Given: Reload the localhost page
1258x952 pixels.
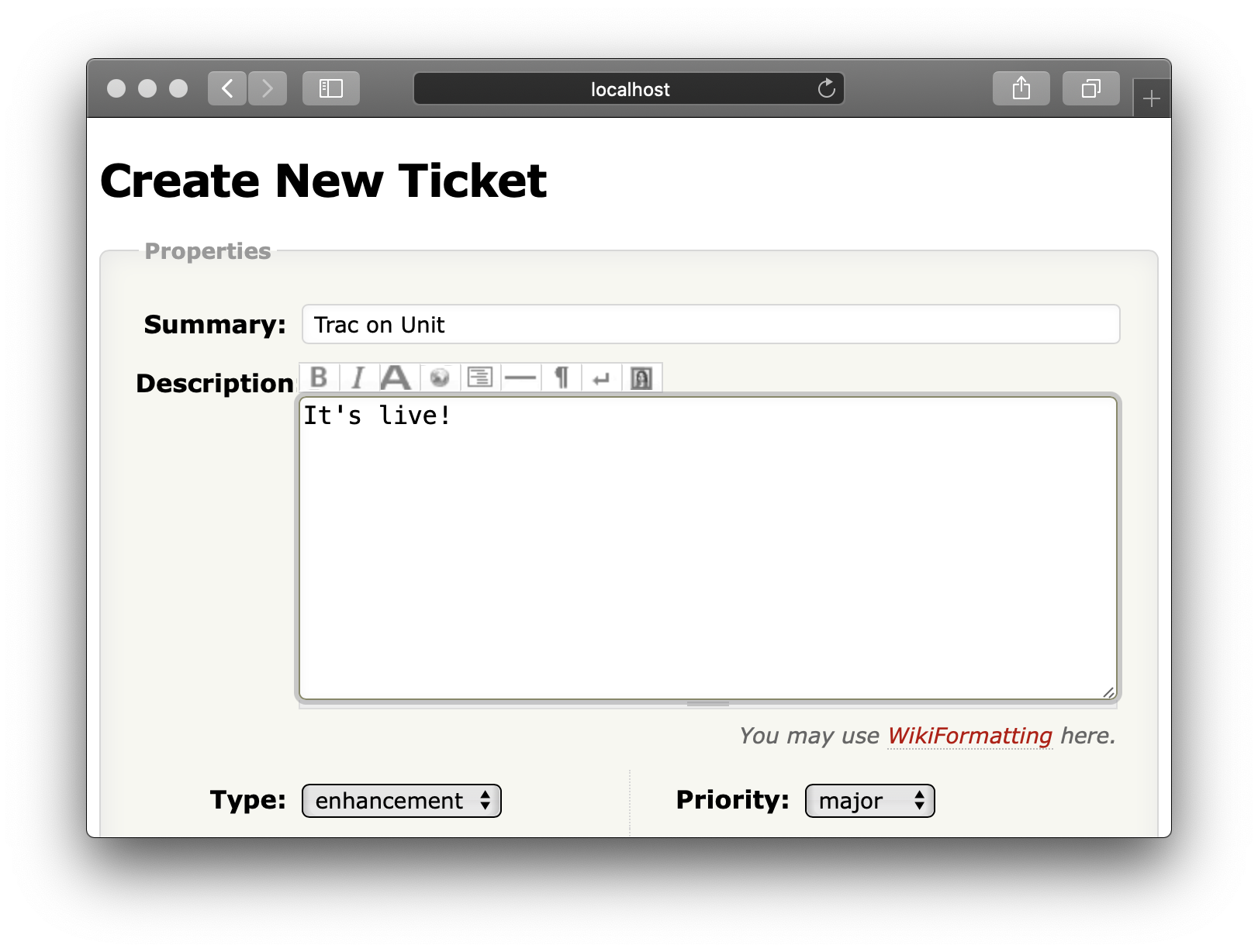Looking at the screenshot, I should click(x=827, y=88).
